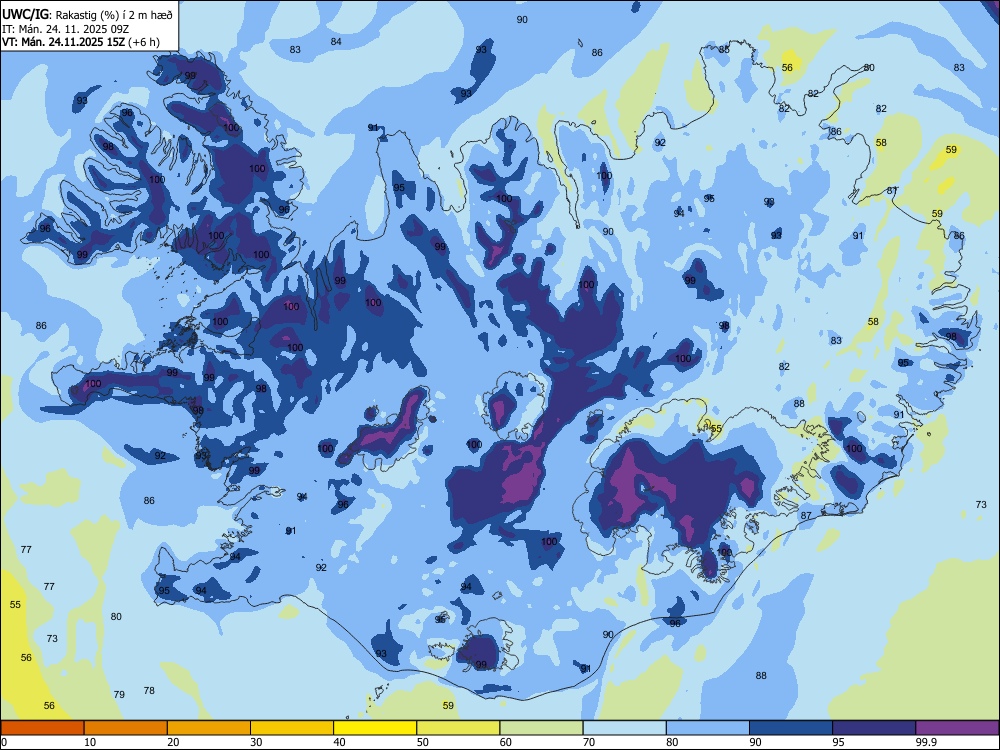The image size is (1000, 750).
Task: Select the '50' legend tick label
Action: (x=422, y=742)
